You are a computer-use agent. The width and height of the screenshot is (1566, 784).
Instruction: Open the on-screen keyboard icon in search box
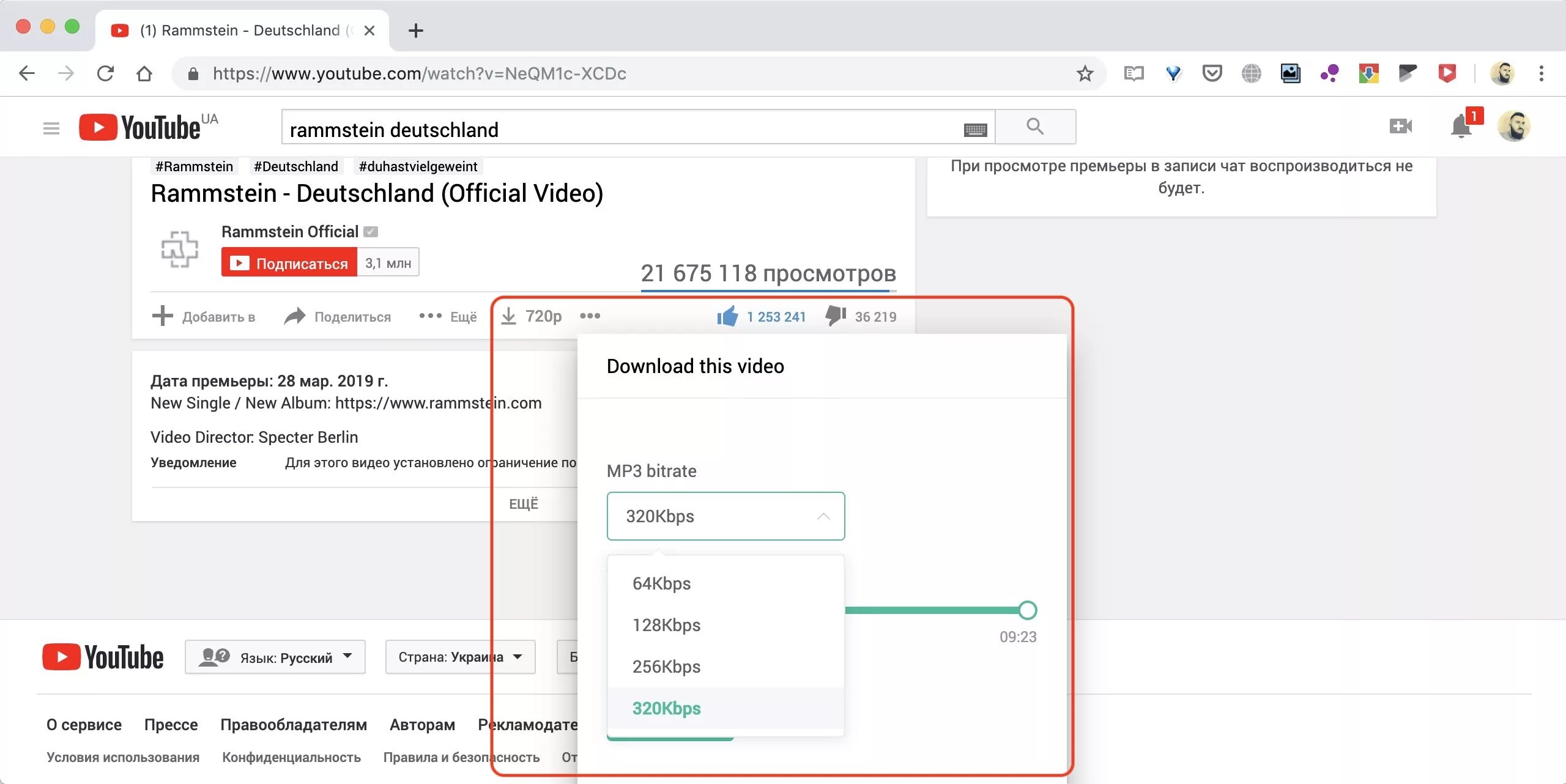point(975,130)
